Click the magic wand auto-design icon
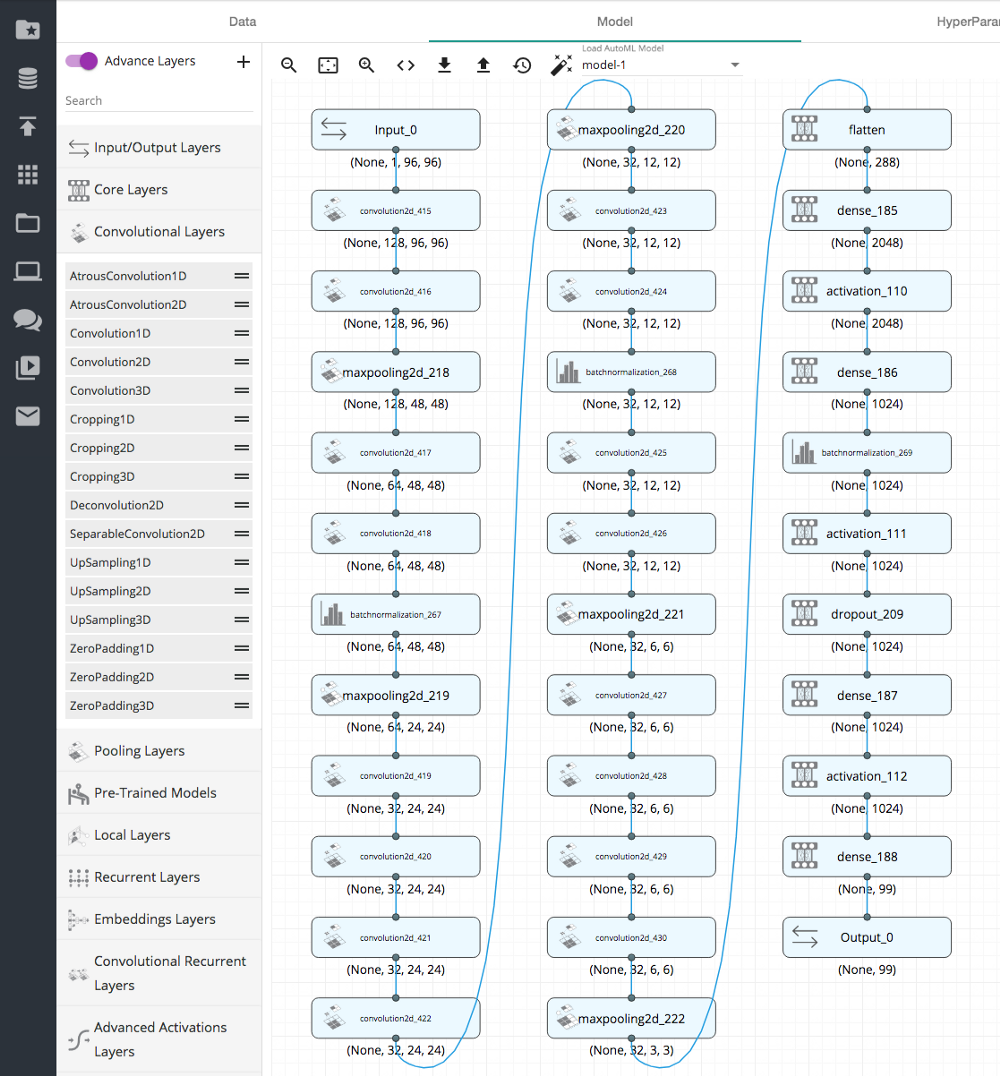 561,65
